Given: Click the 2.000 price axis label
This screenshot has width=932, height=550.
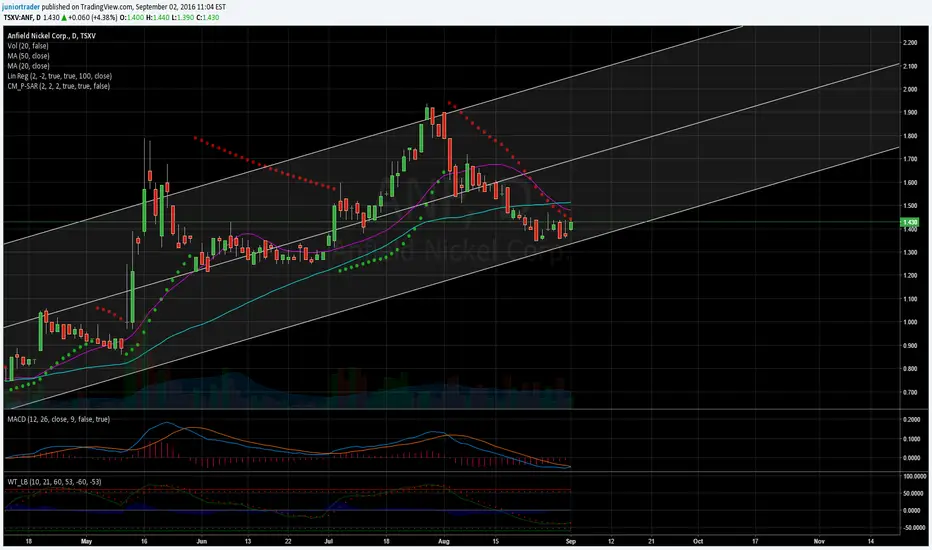Looking at the screenshot, I should [910, 89].
